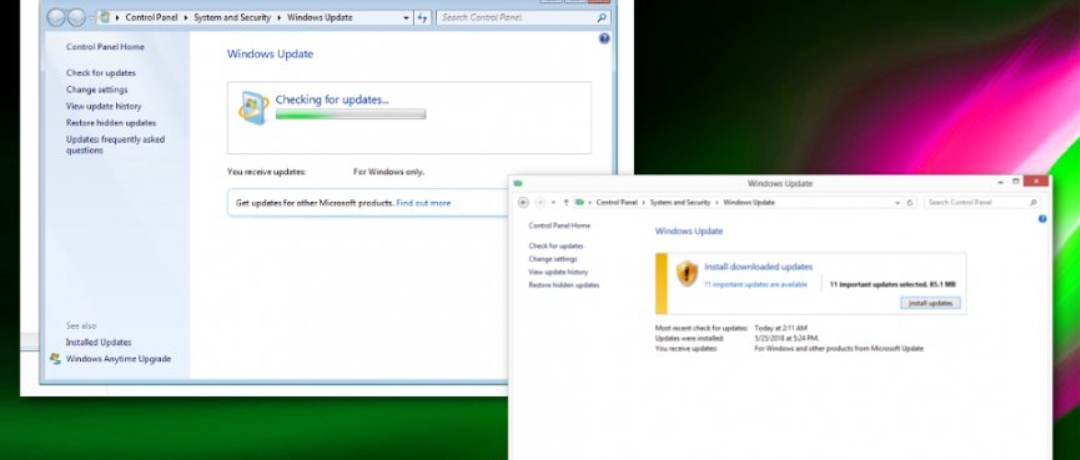Open the address bar dropdown in front window

(x=897, y=202)
